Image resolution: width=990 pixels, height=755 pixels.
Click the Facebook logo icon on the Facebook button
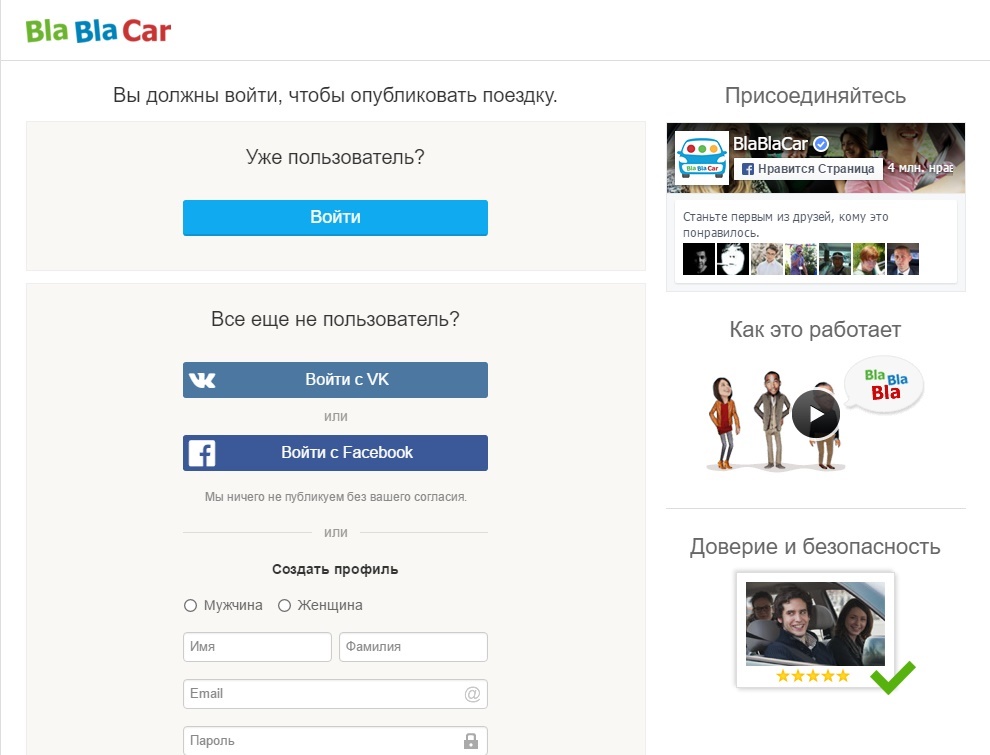click(202, 453)
